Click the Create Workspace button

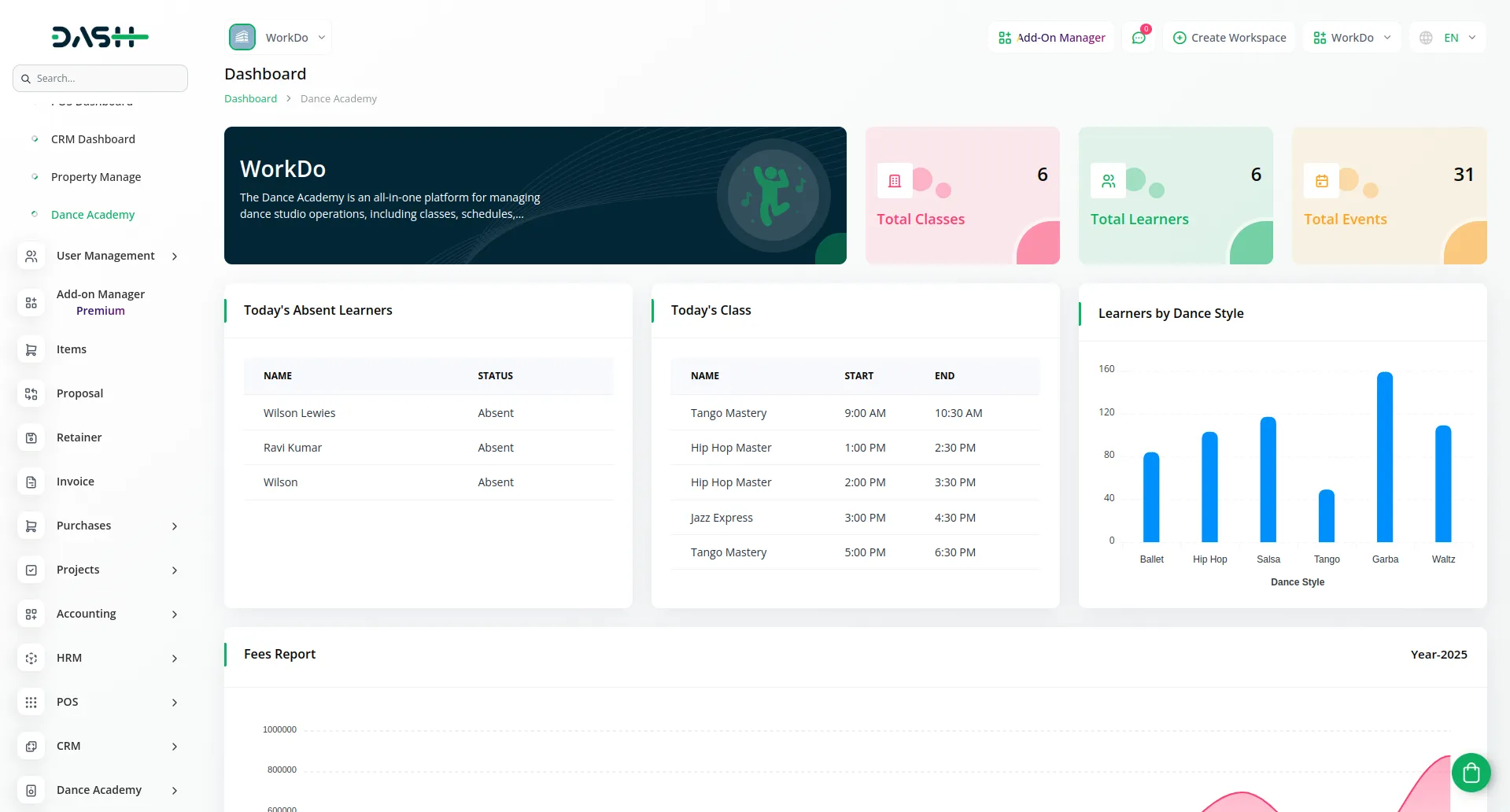pos(1229,38)
